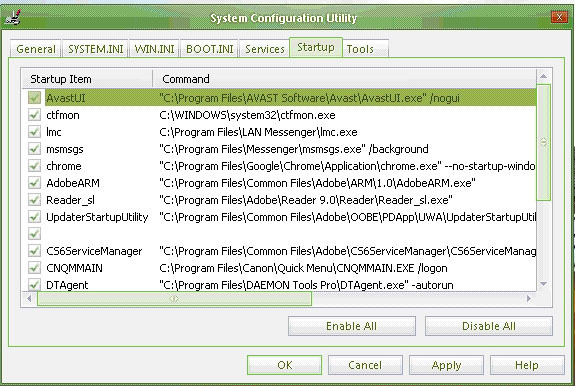
Task: Click the Cancel button
Action: click(x=365, y=365)
